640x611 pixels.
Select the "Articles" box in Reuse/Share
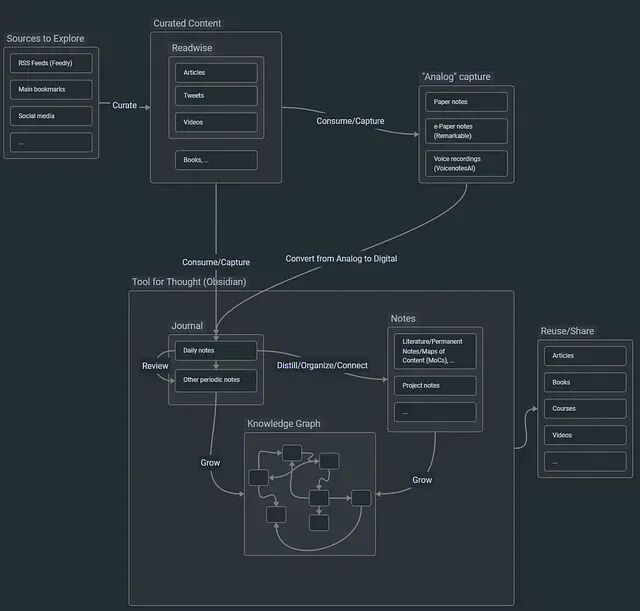(585, 356)
